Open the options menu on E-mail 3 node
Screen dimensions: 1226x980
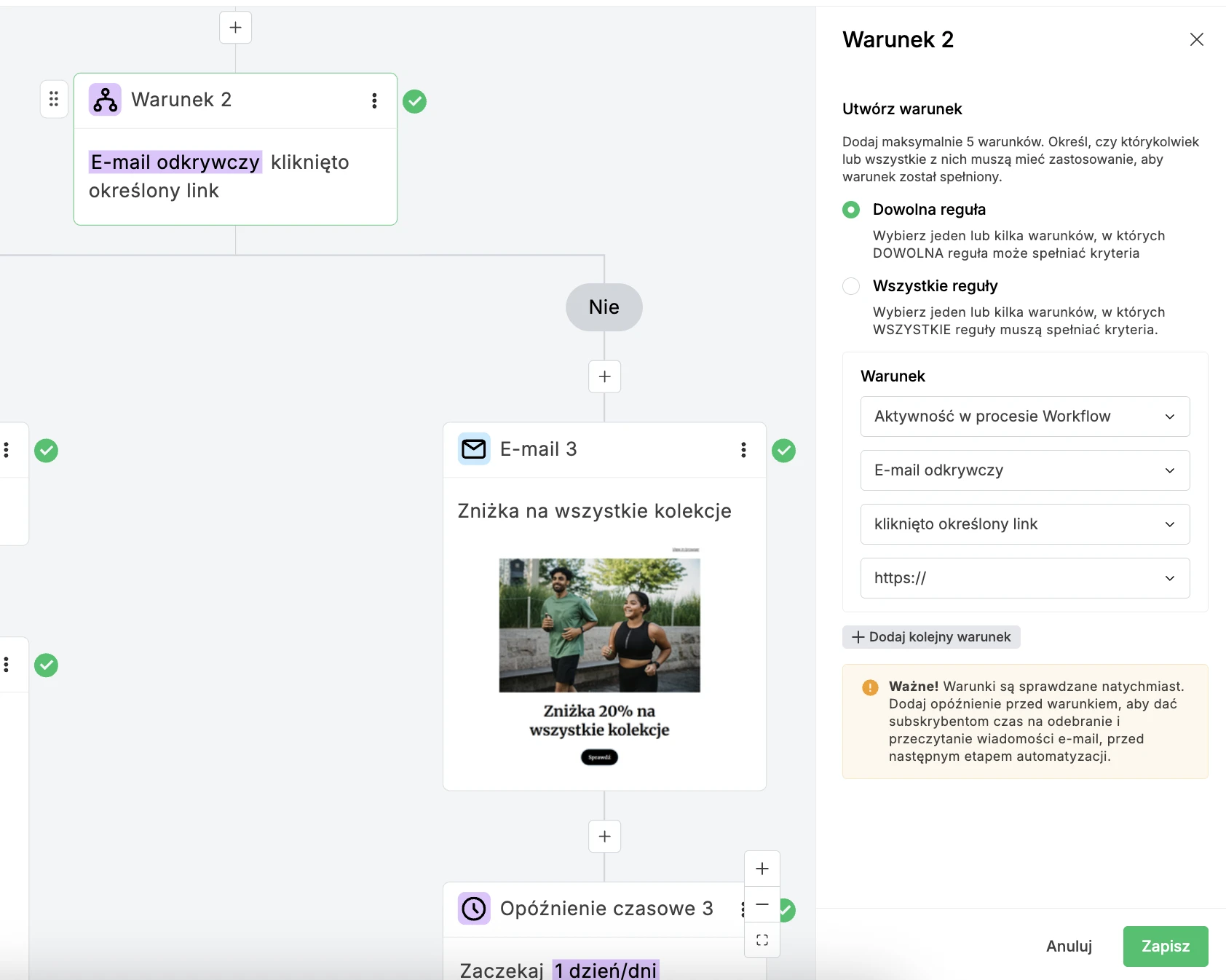(x=743, y=450)
